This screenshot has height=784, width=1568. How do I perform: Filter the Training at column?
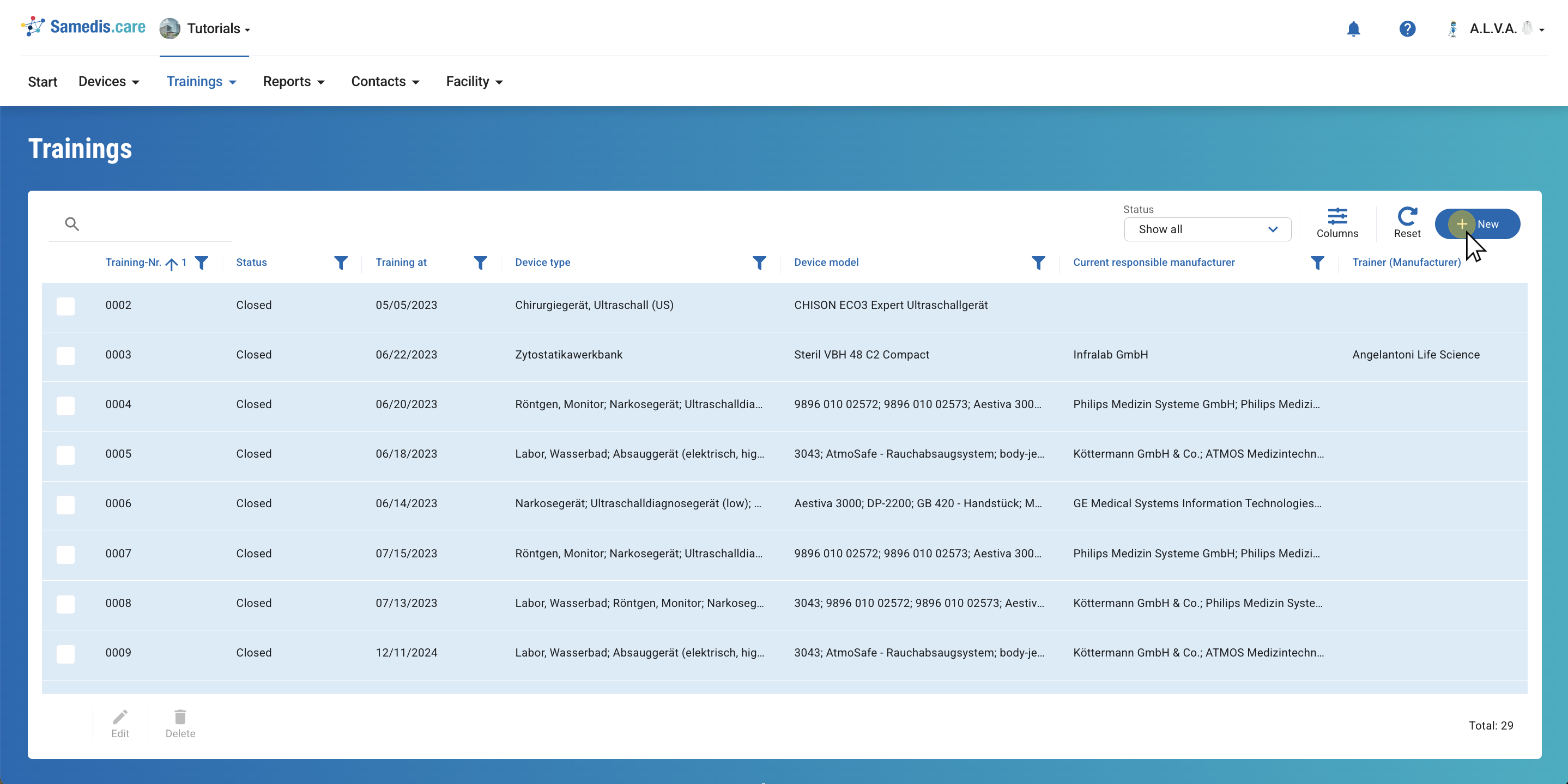[x=480, y=263]
